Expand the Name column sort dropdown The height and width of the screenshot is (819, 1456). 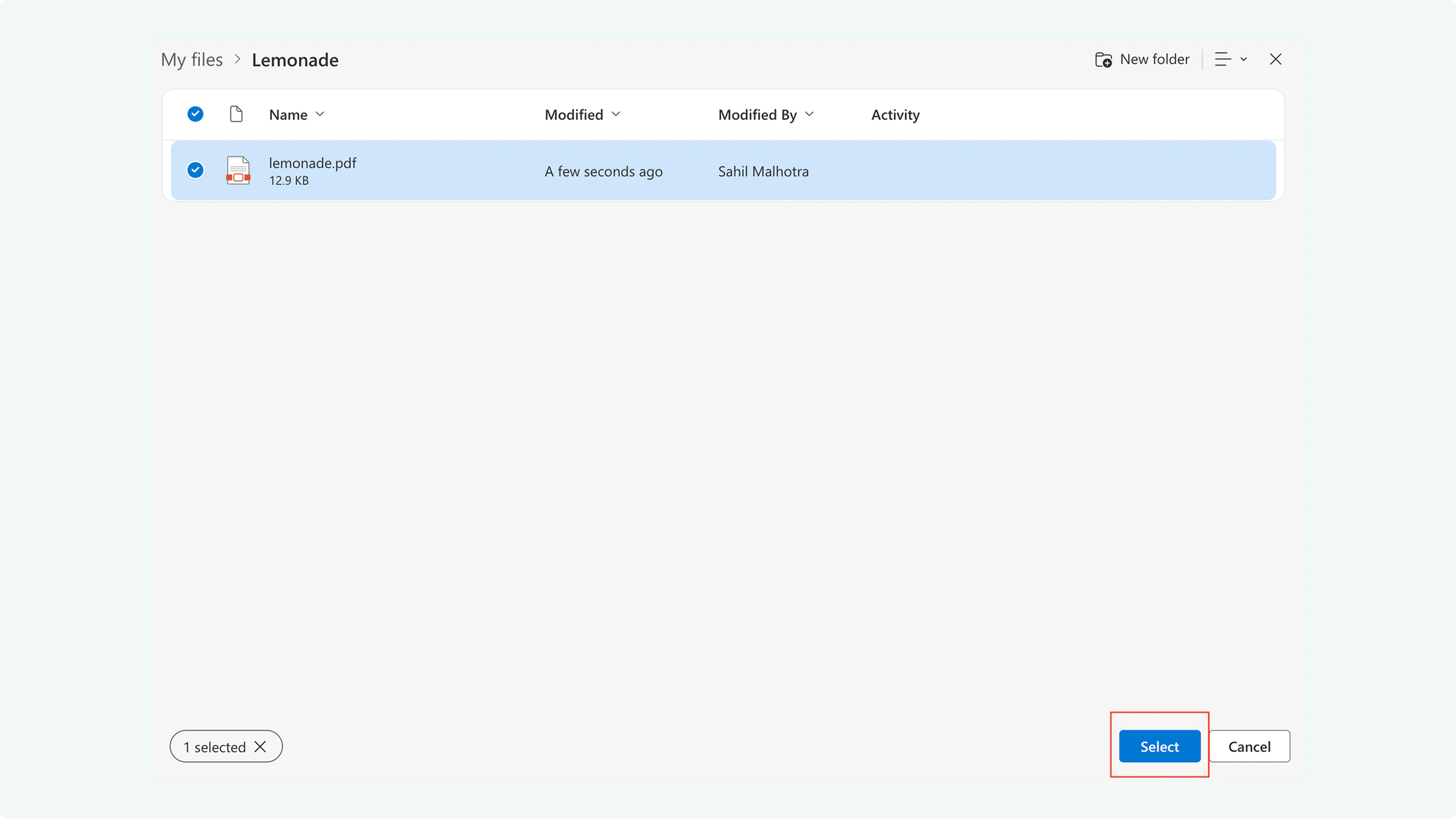(x=320, y=114)
